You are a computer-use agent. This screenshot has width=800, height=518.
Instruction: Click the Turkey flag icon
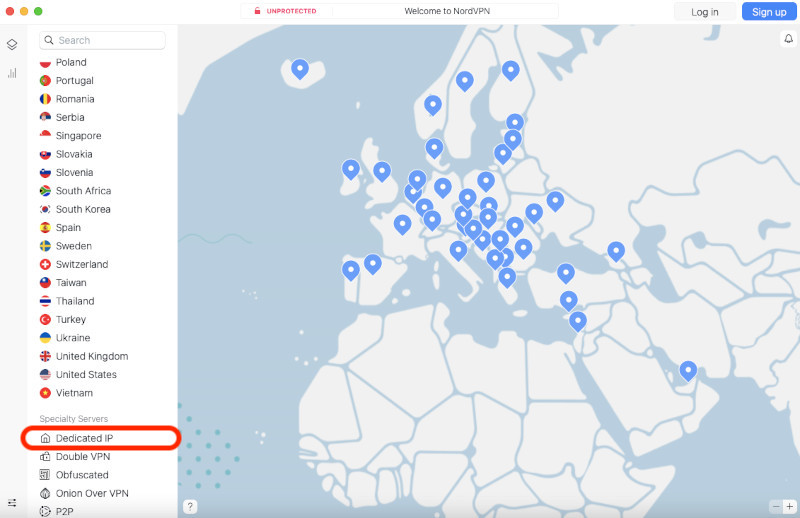tap(45, 319)
